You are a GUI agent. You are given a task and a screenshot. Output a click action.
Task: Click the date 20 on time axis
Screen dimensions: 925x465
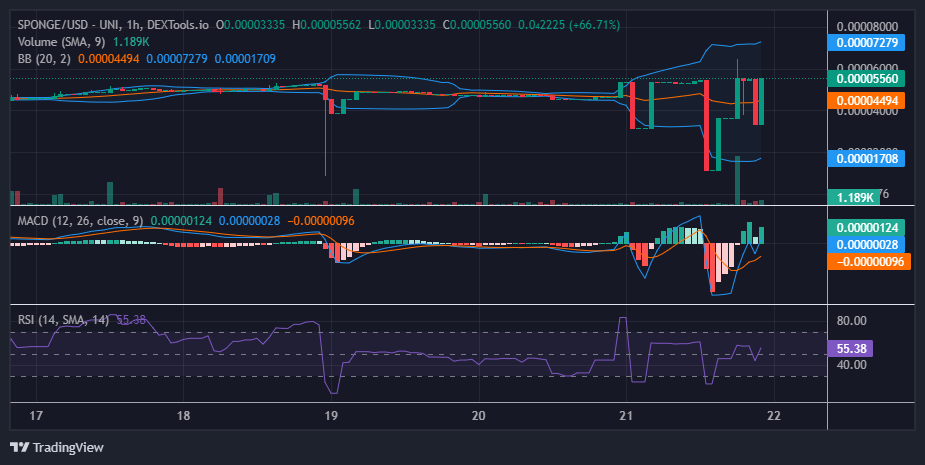[478, 415]
